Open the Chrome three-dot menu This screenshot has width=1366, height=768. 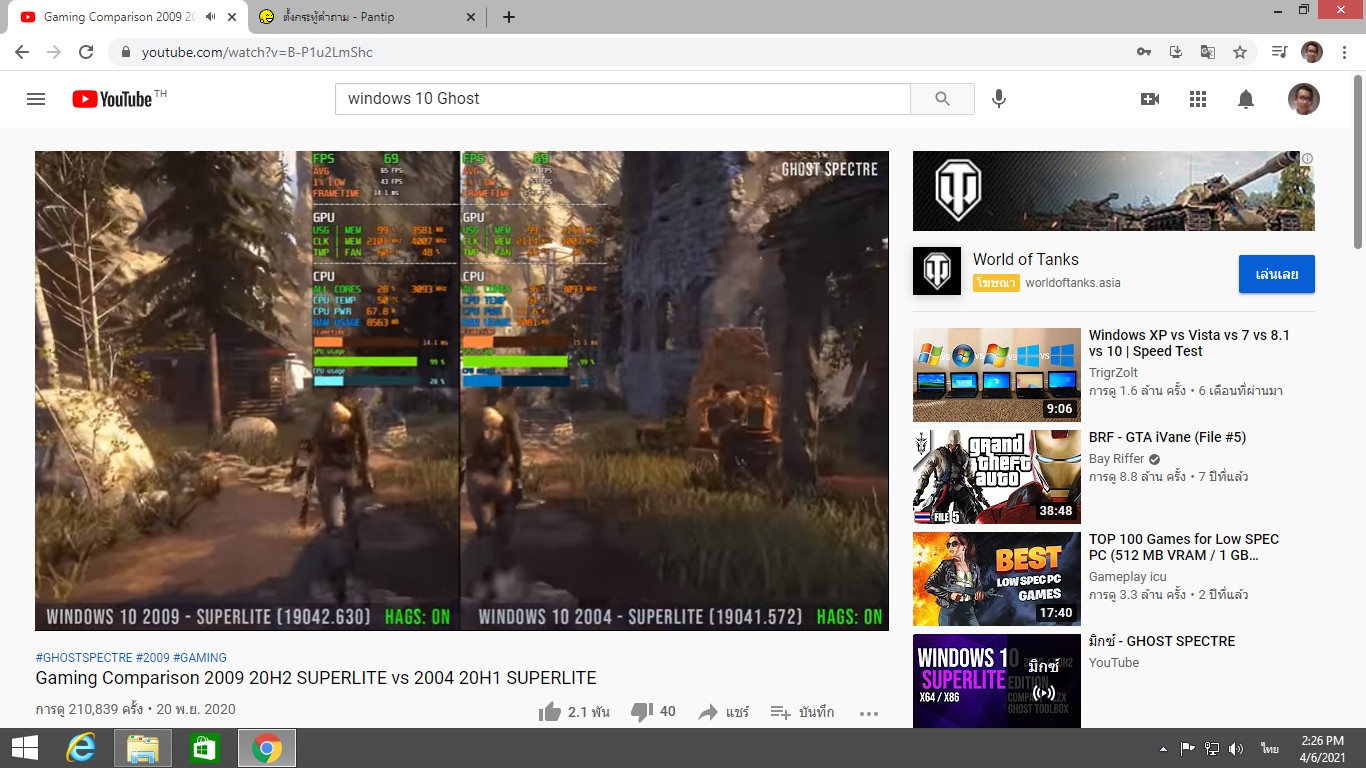click(1345, 52)
